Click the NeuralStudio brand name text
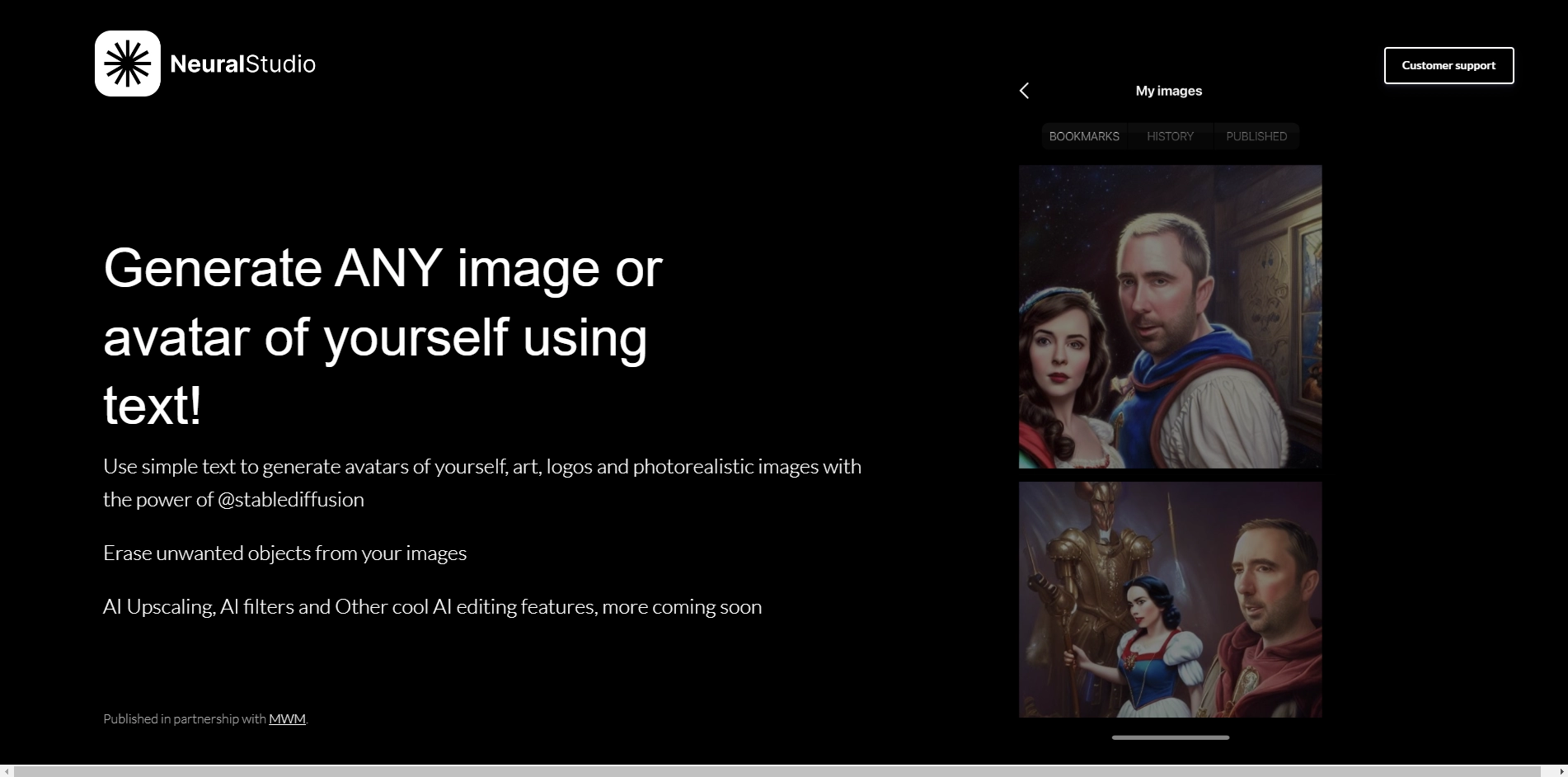Image resolution: width=1568 pixels, height=777 pixels. pyautogui.click(x=242, y=64)
